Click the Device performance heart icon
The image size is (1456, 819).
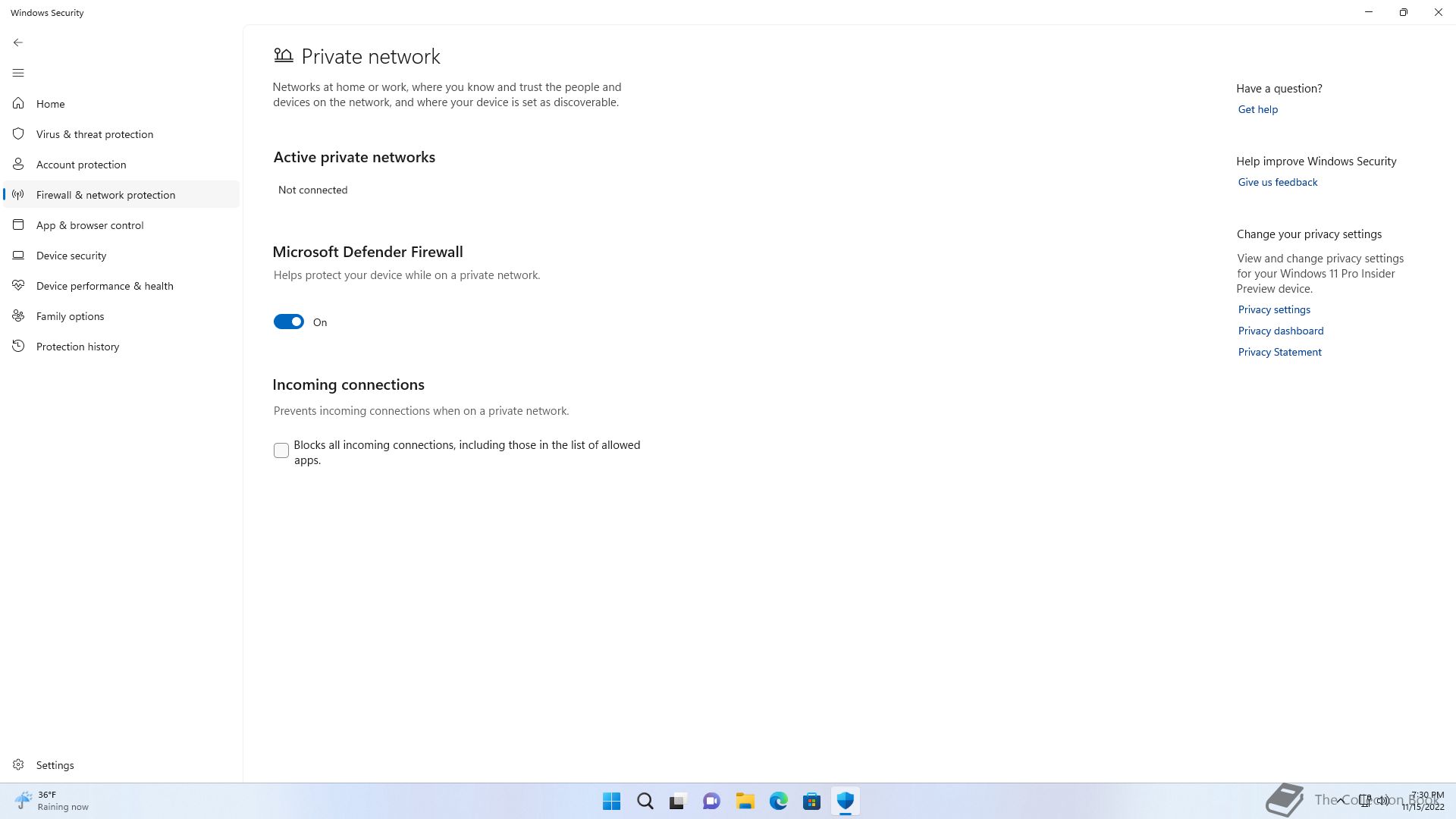click(x=18, y=285)
